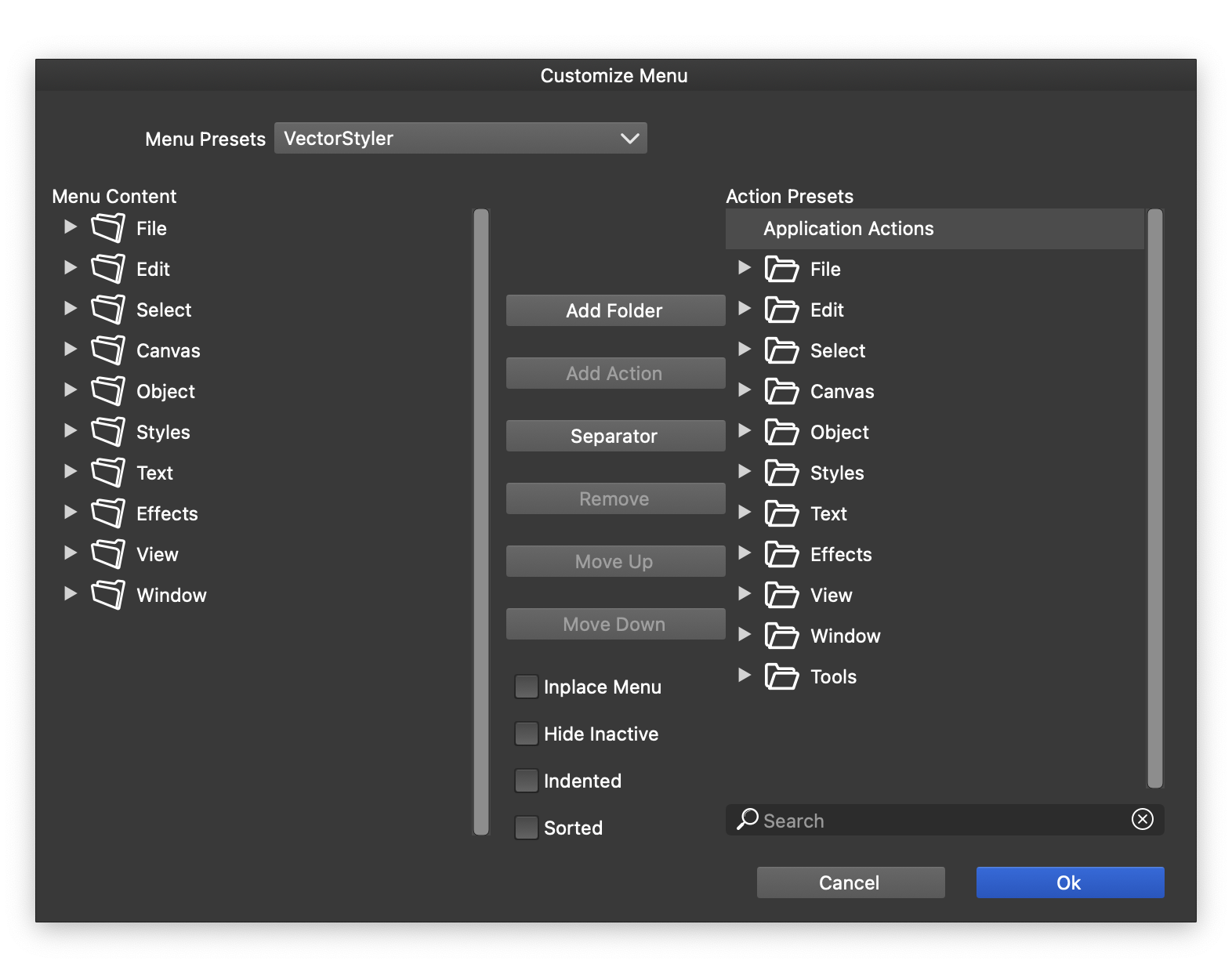1232x964 pixels.
Task: Click the Canvas folder icon in Menu Content
Action: click(x=107, y=350)
